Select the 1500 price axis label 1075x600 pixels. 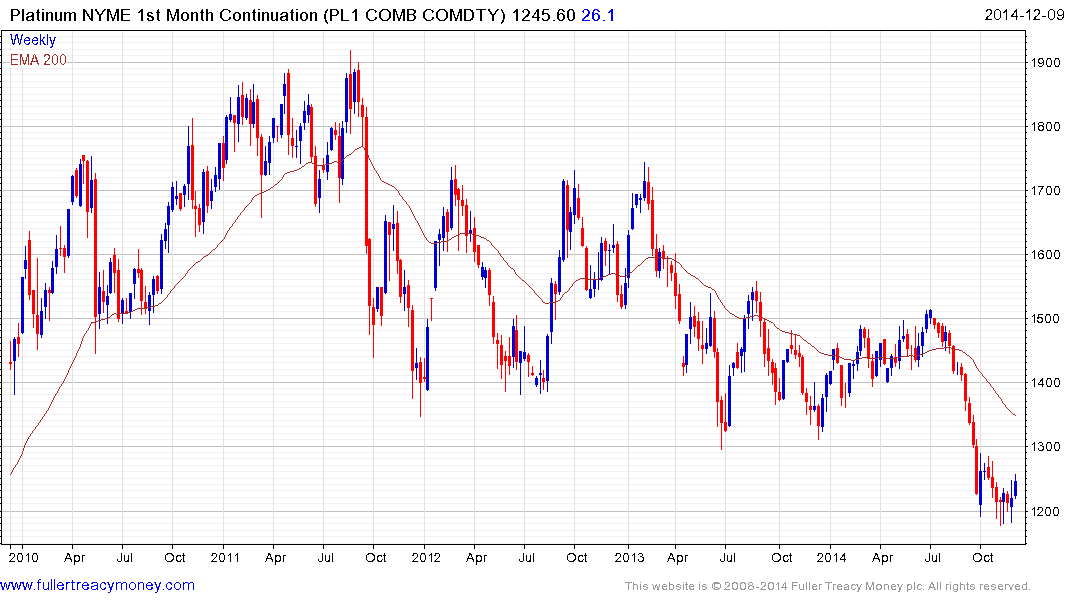pos(1046,318)
